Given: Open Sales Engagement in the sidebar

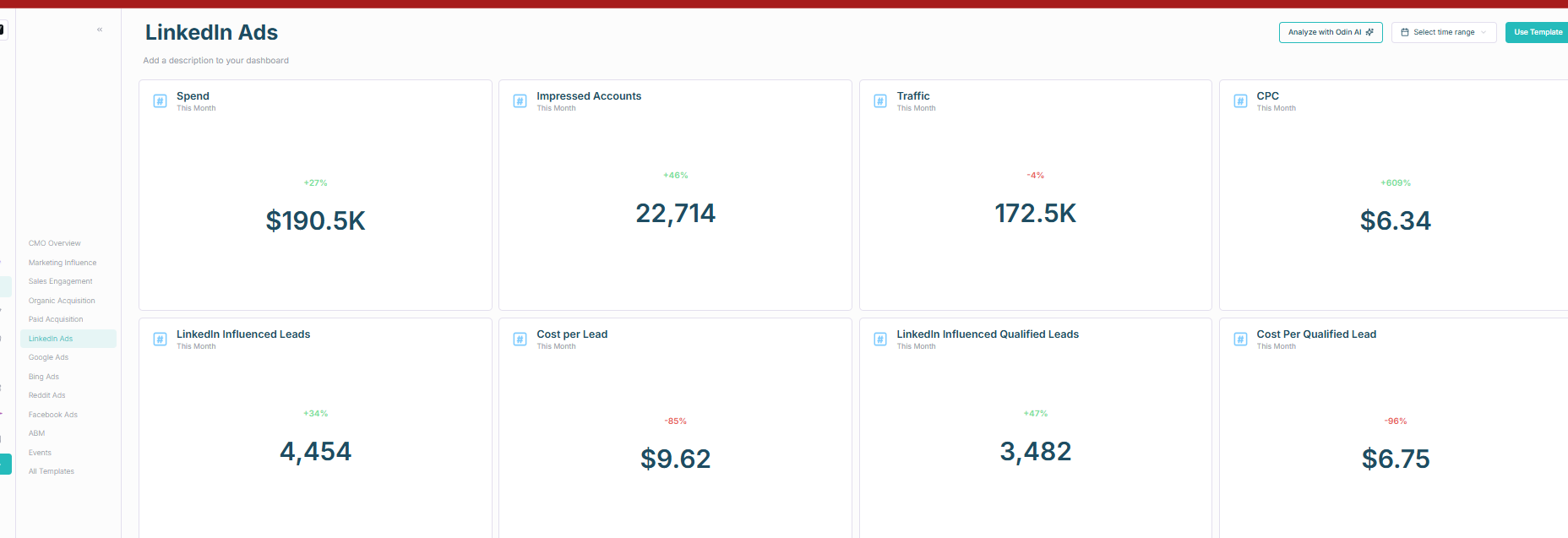Looking at the screenshot, I should (x=61, y=281).
